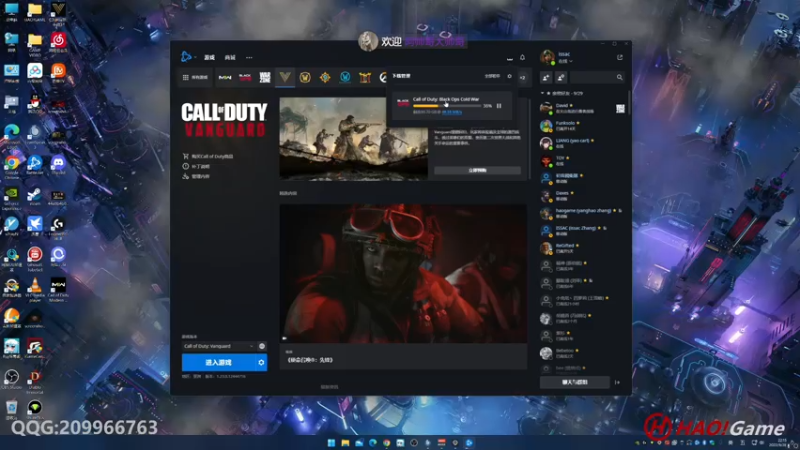Select the Modern Warfare II game icon

(225, 78)
